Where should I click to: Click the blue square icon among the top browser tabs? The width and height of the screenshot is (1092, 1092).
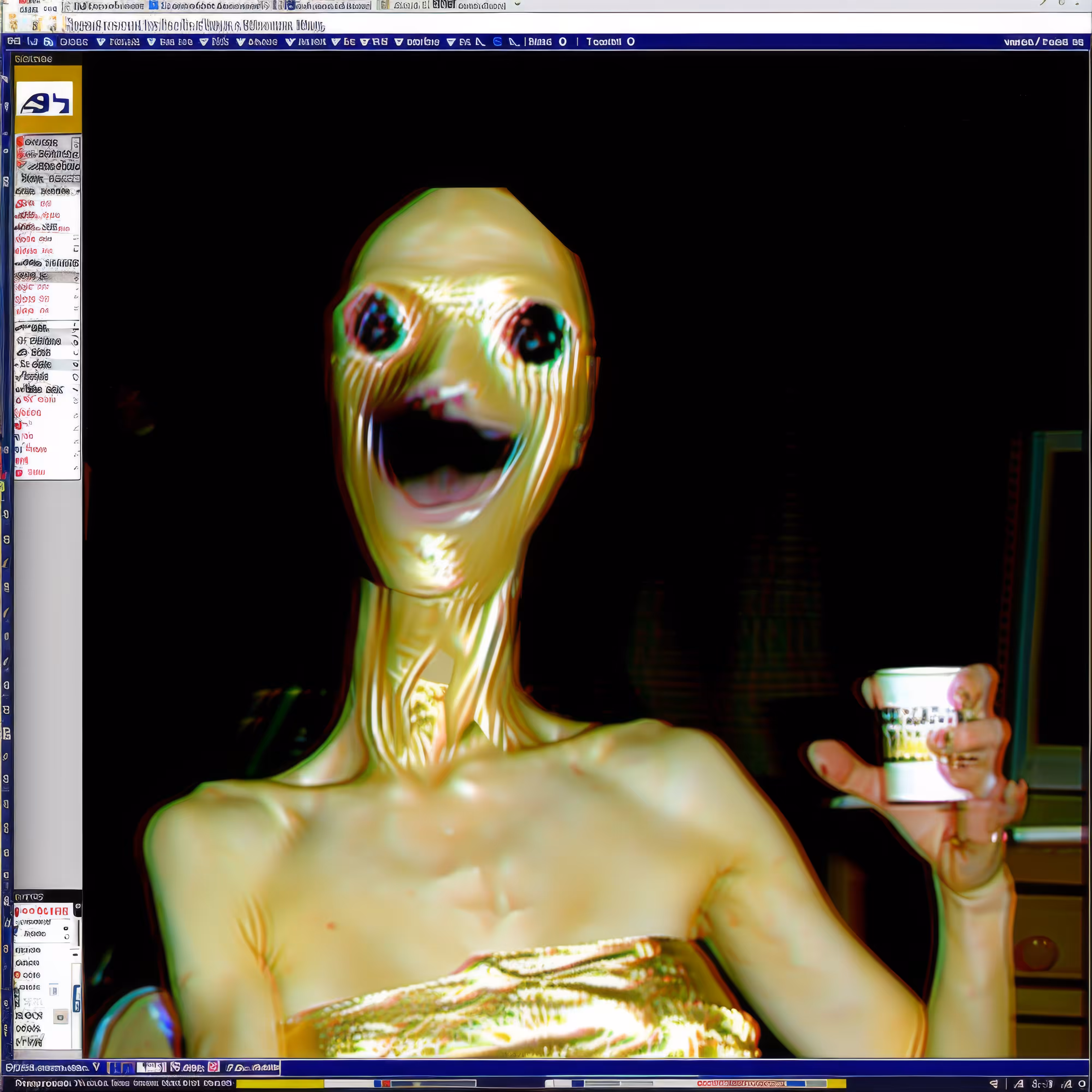(x=154, y=5)
